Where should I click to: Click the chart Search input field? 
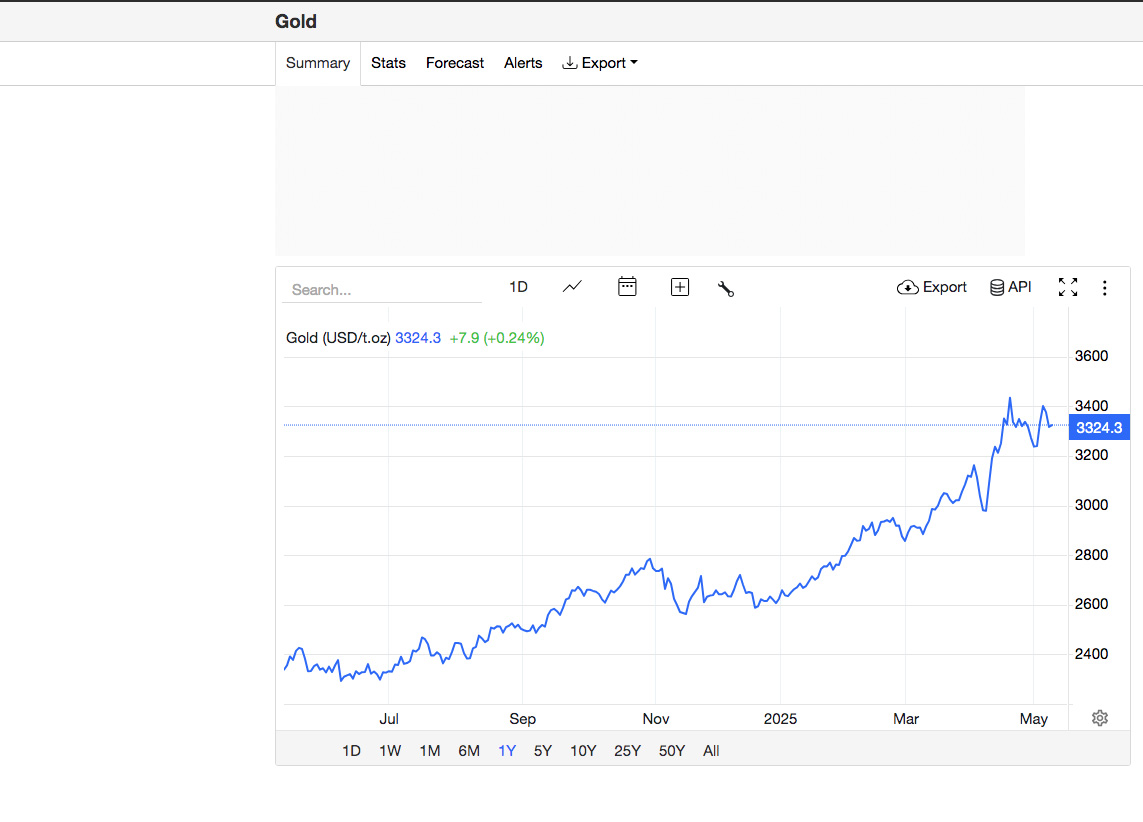coord(382,290)
